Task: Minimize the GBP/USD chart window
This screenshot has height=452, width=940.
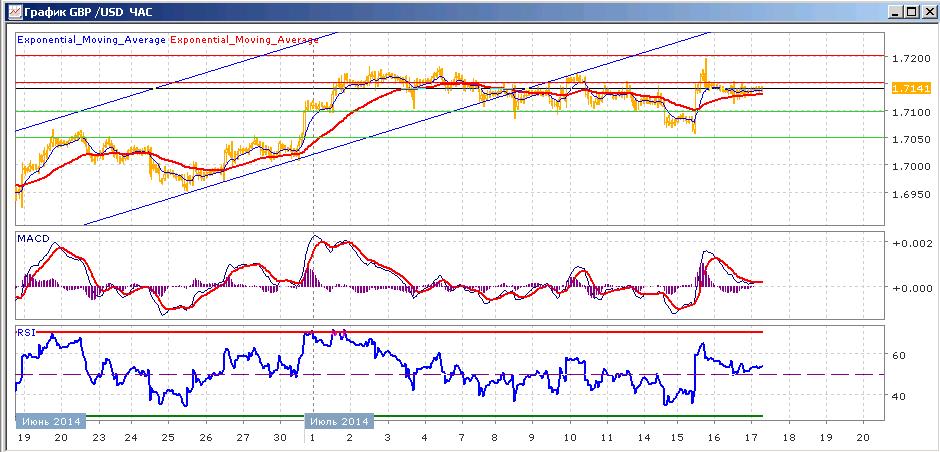Action: pyautogui.click(x=896, y=11)
